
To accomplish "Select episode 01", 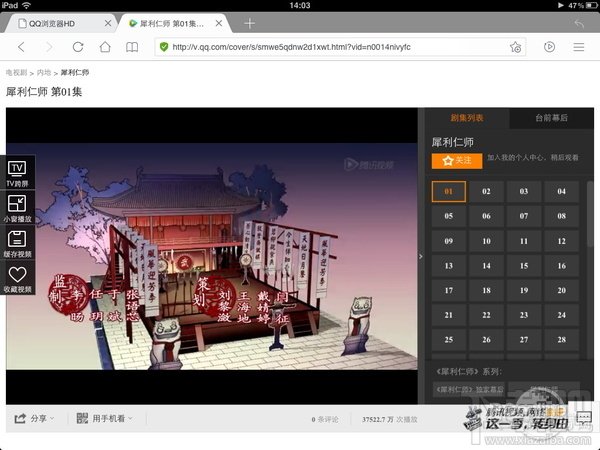I will click(x=449, y=191).
